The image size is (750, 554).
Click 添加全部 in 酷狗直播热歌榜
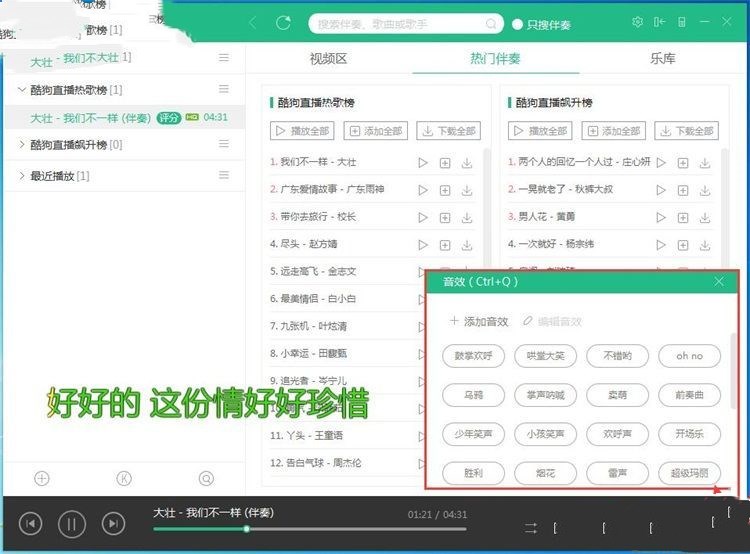click(x=375, y=131)
